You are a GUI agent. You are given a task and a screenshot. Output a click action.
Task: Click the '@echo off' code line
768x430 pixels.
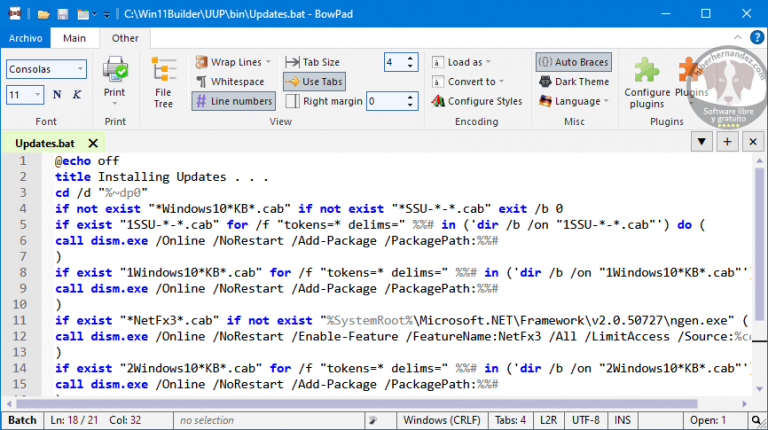(87, 161)
